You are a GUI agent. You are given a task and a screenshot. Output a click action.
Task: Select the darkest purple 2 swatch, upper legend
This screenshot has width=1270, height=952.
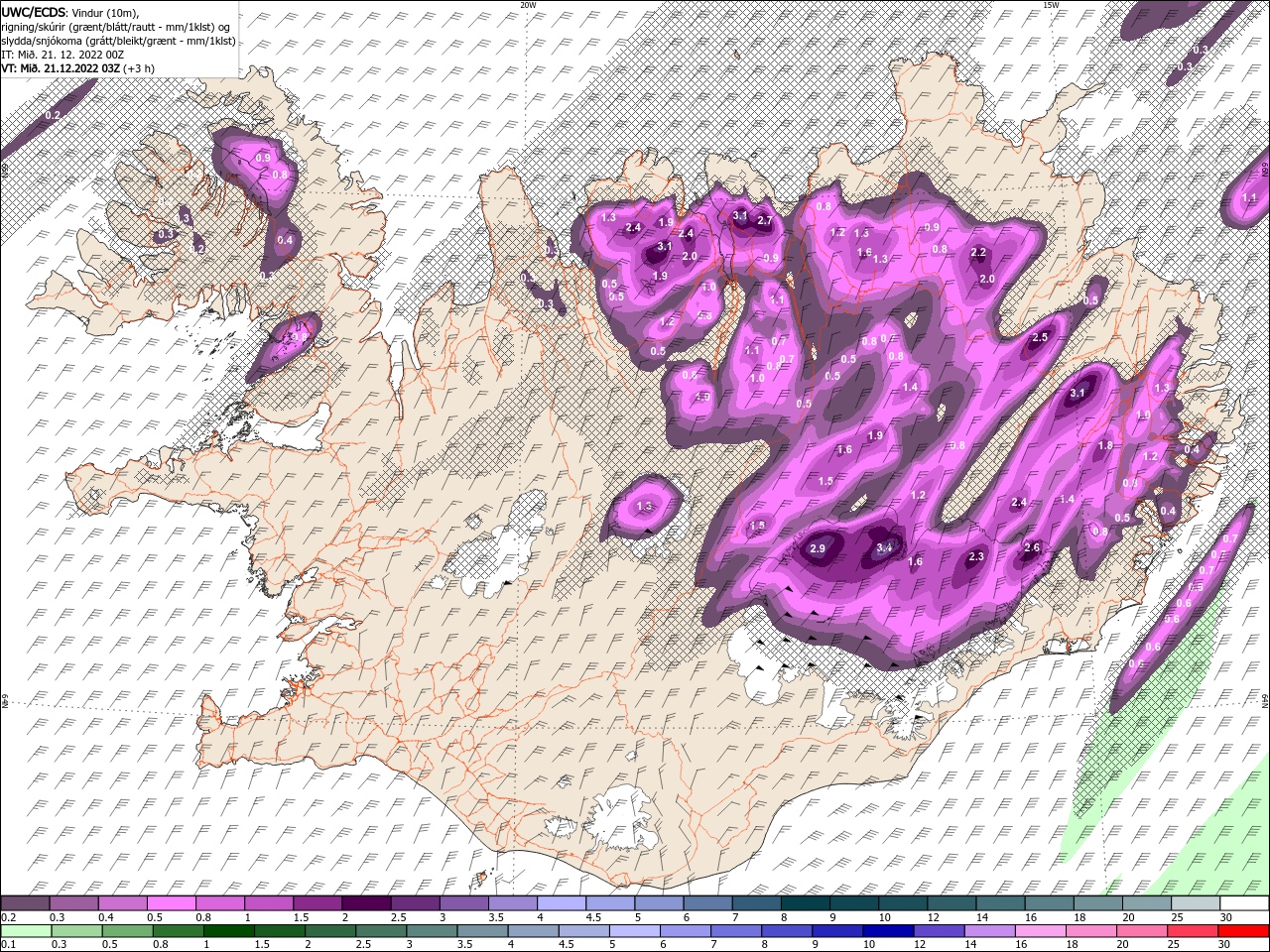tap(366, 903)
